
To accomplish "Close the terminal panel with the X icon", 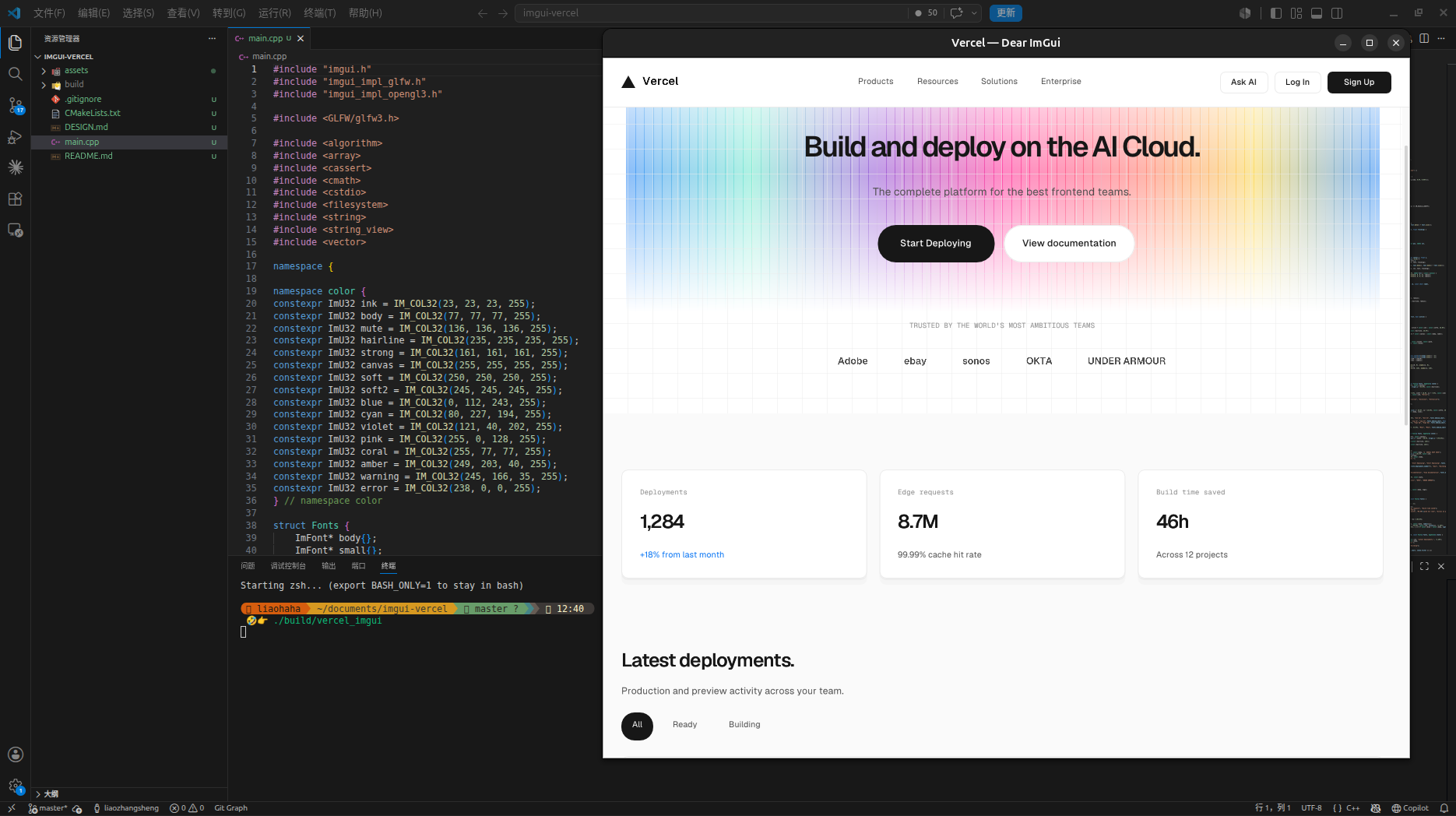I will [1441, 566].
